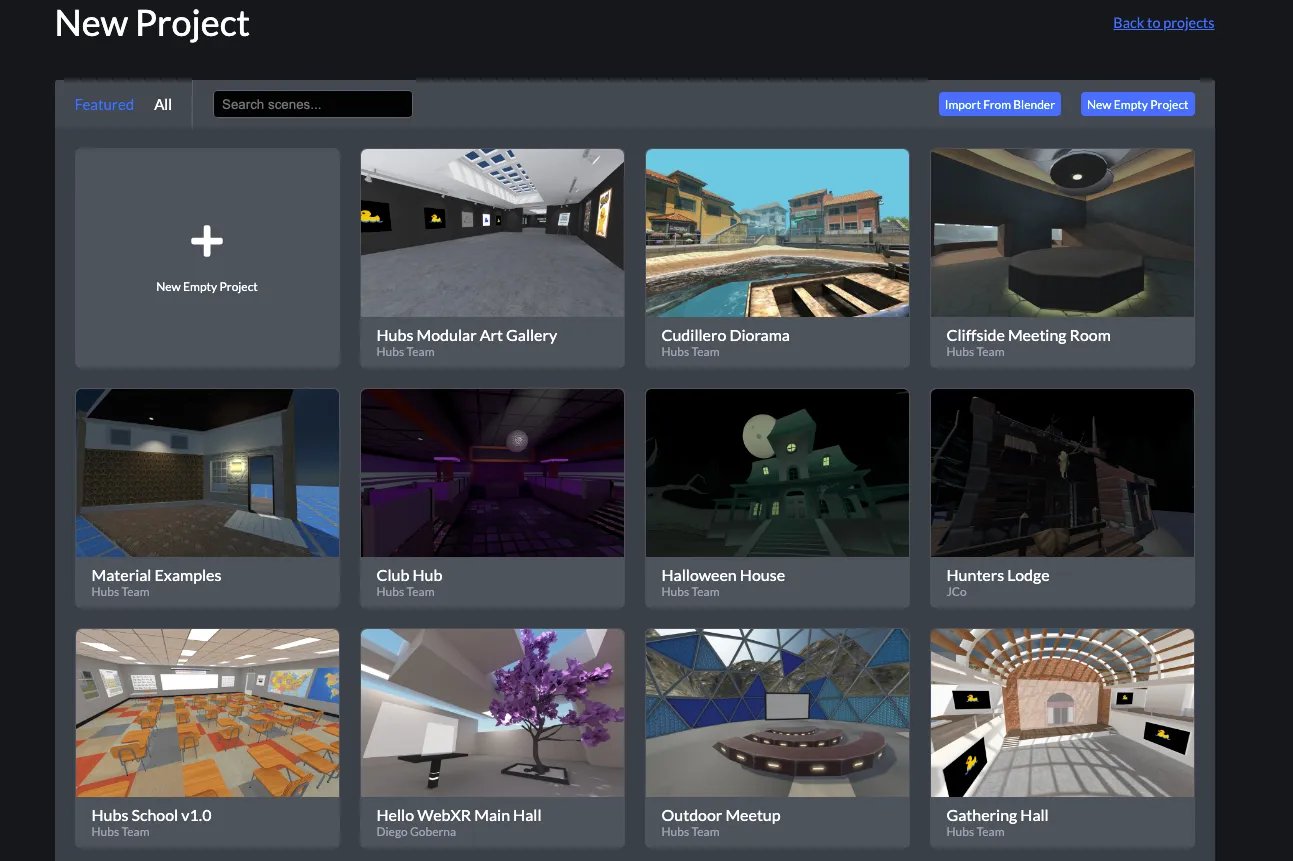Open the Cudillero Diorama scene thumbnail
Screen dimensions: 1293x861
[x=777, y=233]
